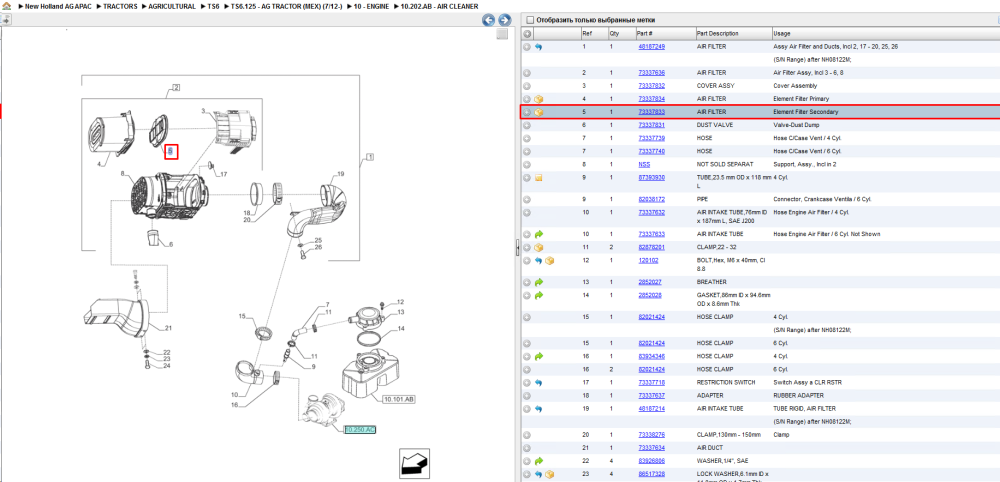Click blue arrow on BOLT,Hex row
1000x482 pixels.
tap(539, 261)
